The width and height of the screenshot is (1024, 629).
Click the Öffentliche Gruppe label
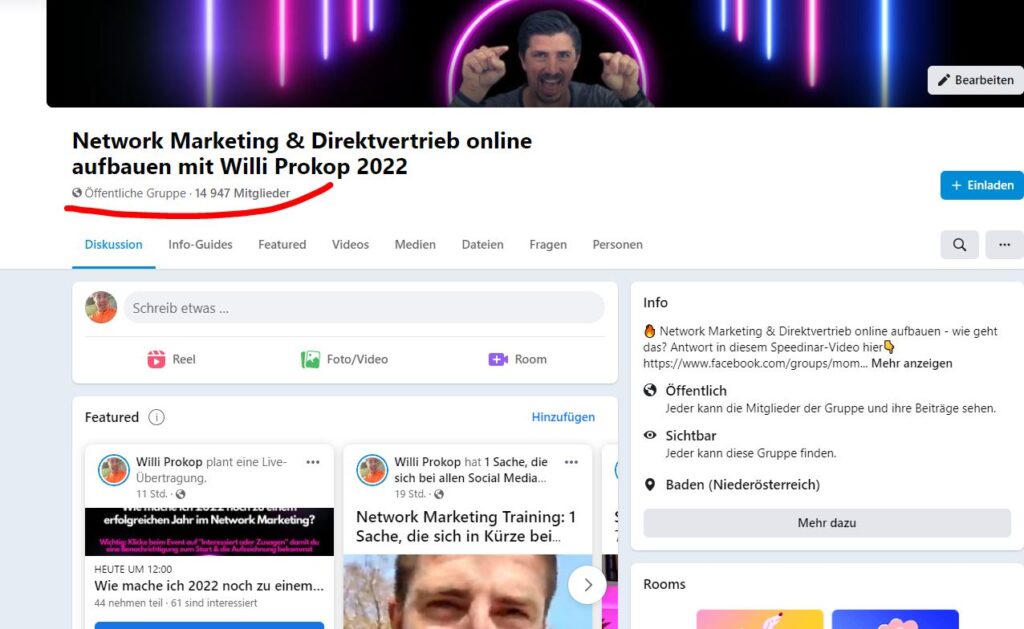(135, 193)
